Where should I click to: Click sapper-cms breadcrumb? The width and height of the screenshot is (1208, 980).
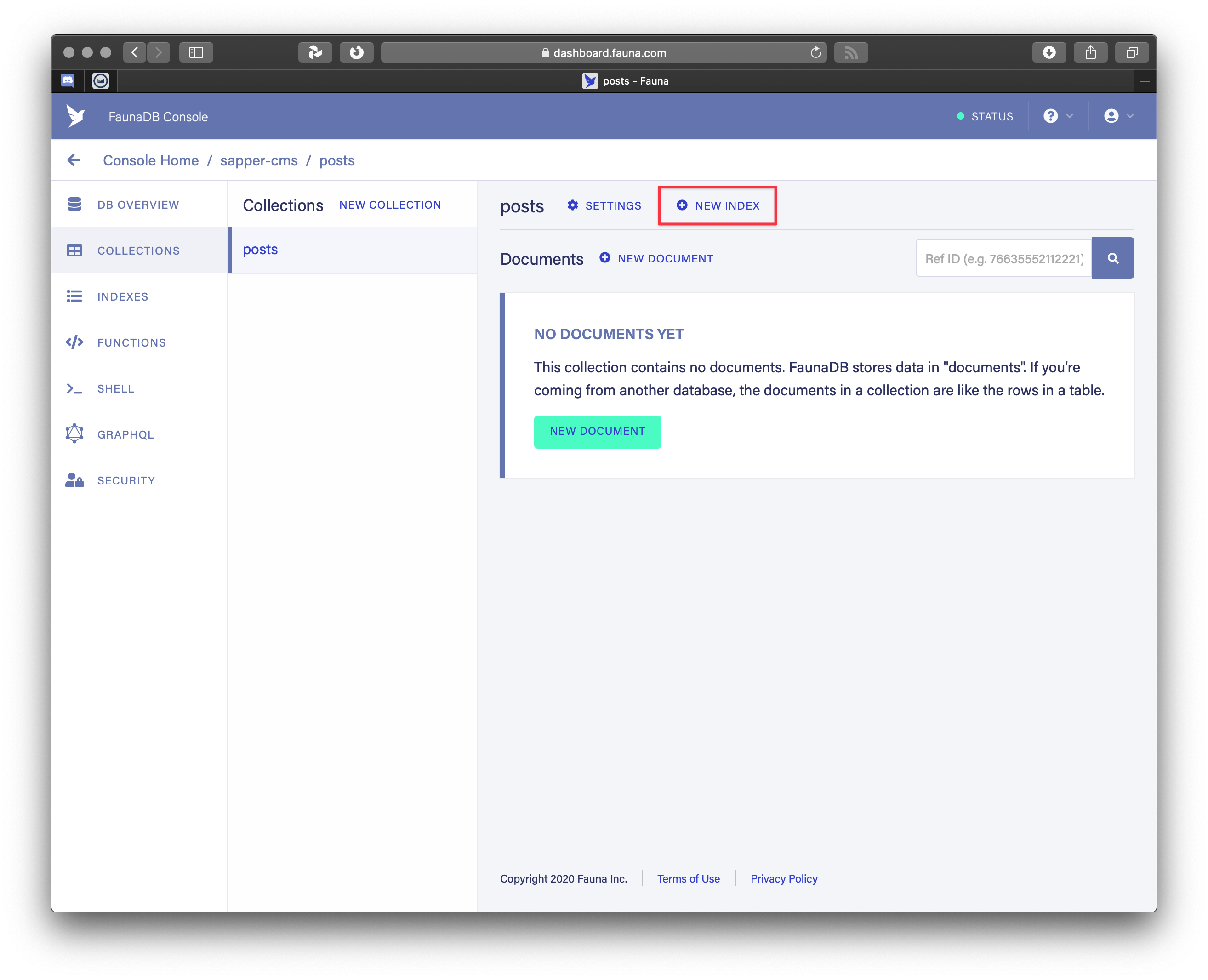(258, 160)
